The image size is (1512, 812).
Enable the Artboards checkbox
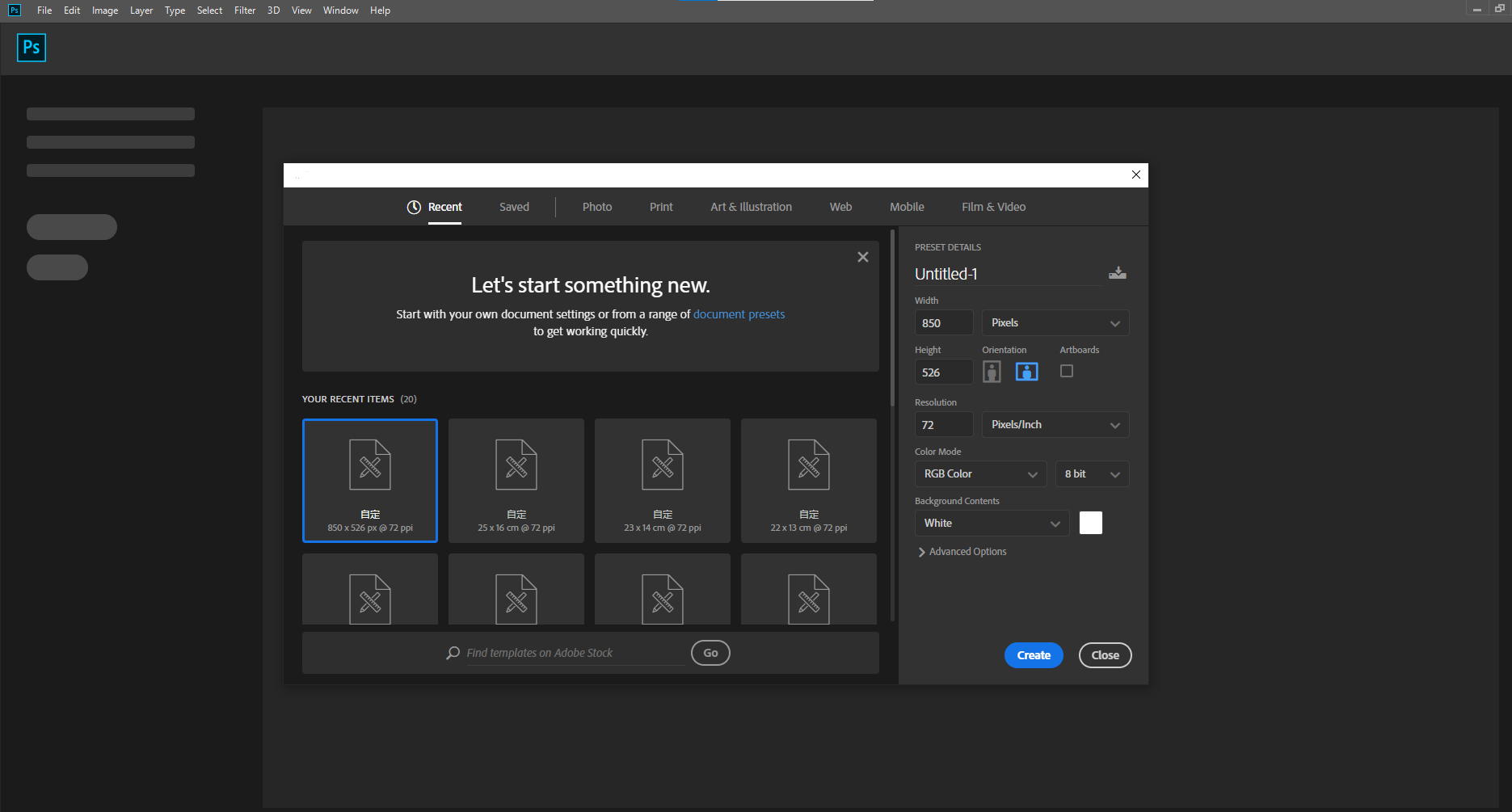click(x=1067, y=371)
